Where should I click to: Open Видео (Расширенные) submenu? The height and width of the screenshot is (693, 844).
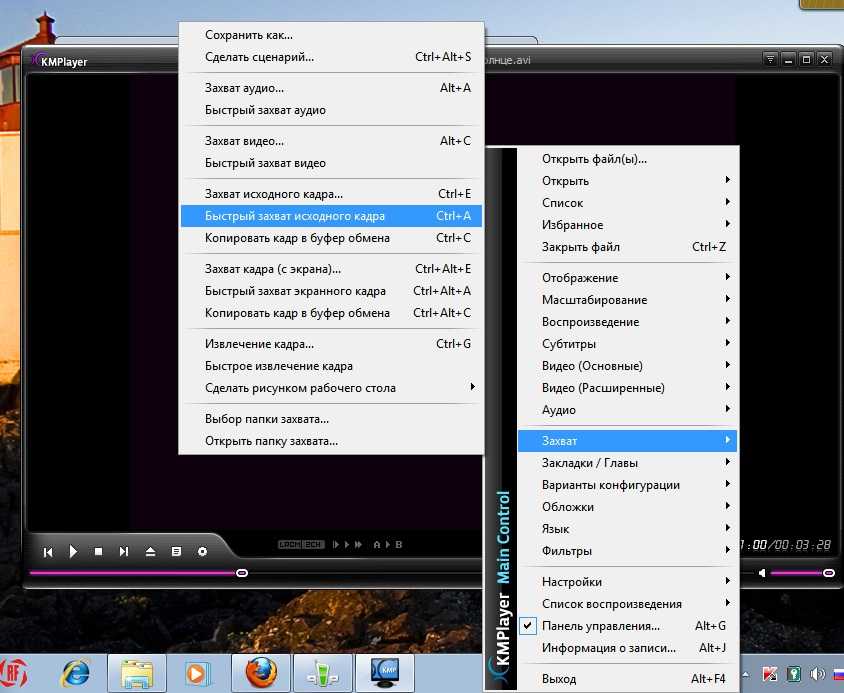pos(628,388)
